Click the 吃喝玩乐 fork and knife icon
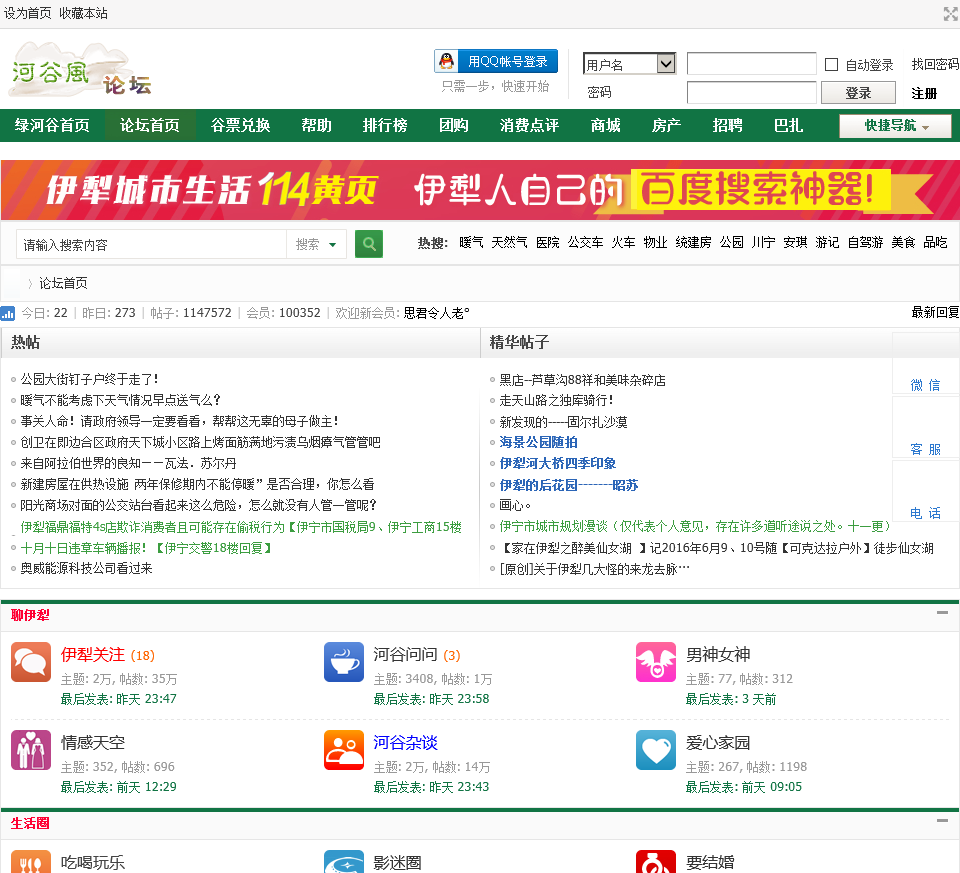This screenshot has height=873, width=960. point(31,861)
